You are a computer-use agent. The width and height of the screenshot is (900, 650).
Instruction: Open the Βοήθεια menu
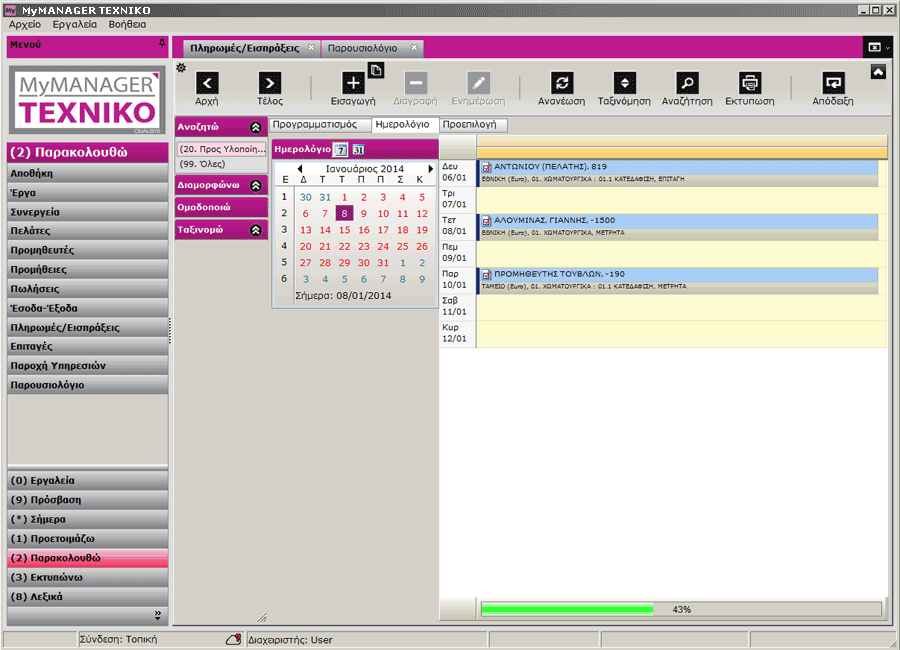point(127,24)
